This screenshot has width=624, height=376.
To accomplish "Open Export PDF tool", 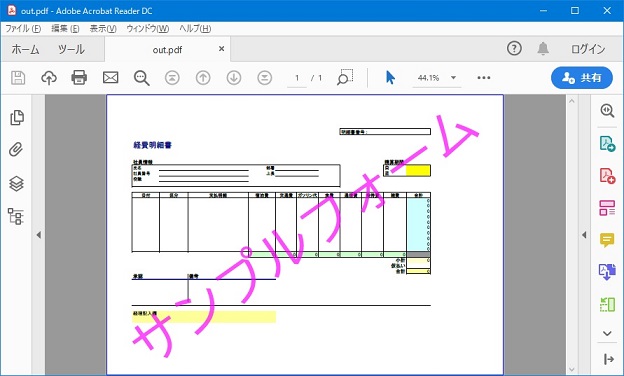I will coord(607,144).
